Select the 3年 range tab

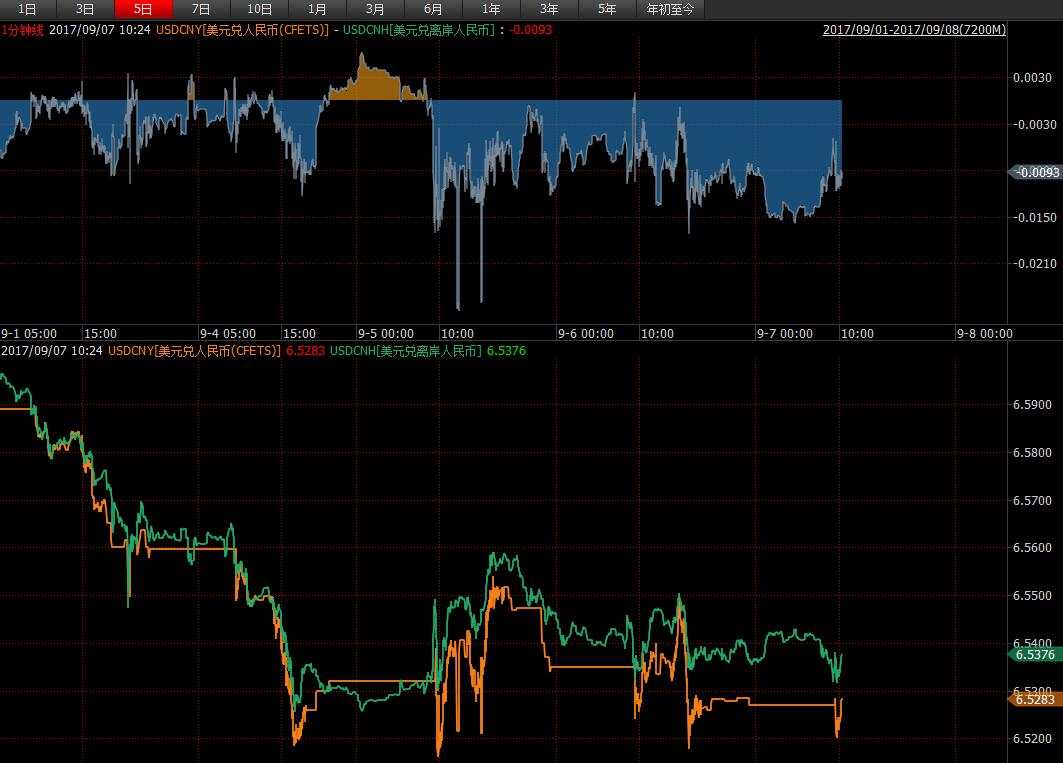550,9
